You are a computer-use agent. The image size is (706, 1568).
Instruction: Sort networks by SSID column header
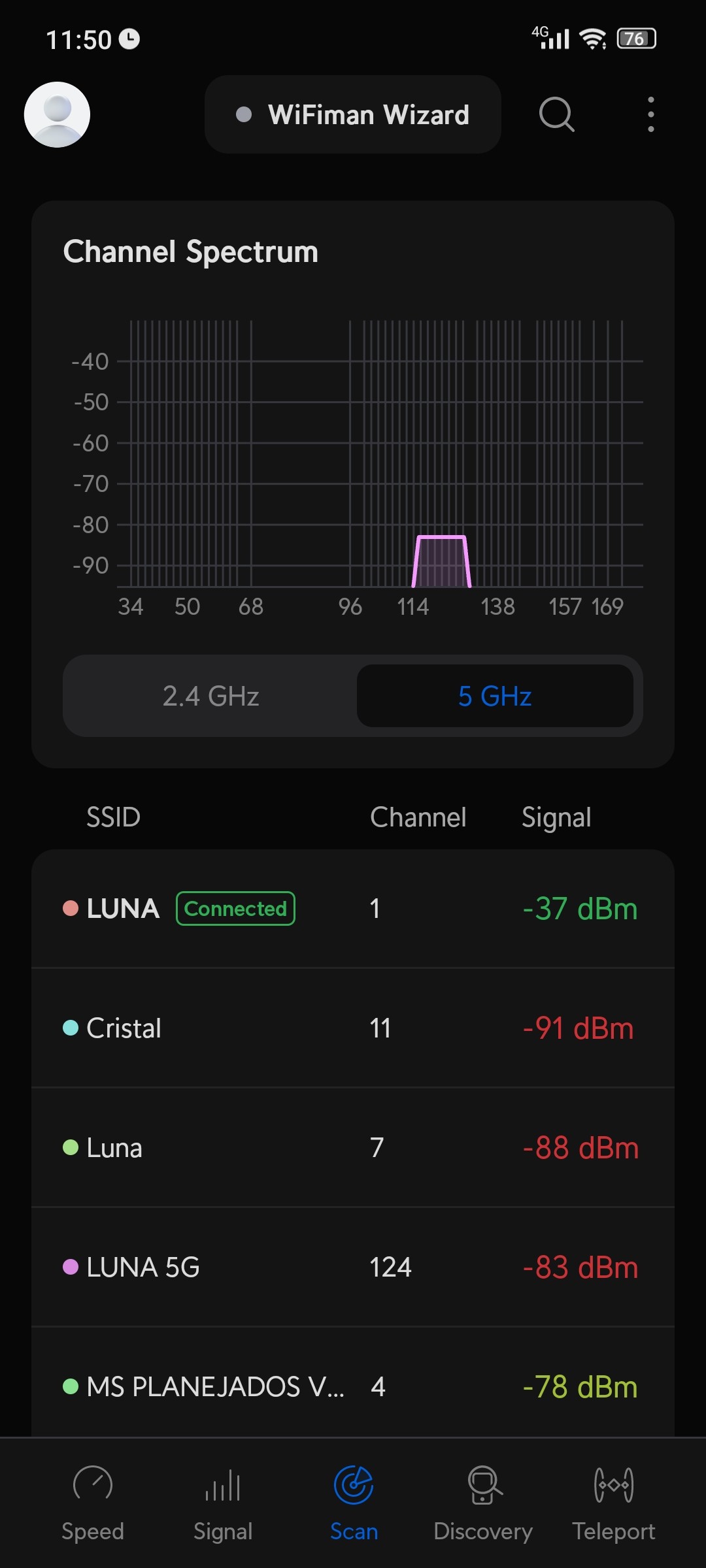pyautogui.click(x=113, y=817)
